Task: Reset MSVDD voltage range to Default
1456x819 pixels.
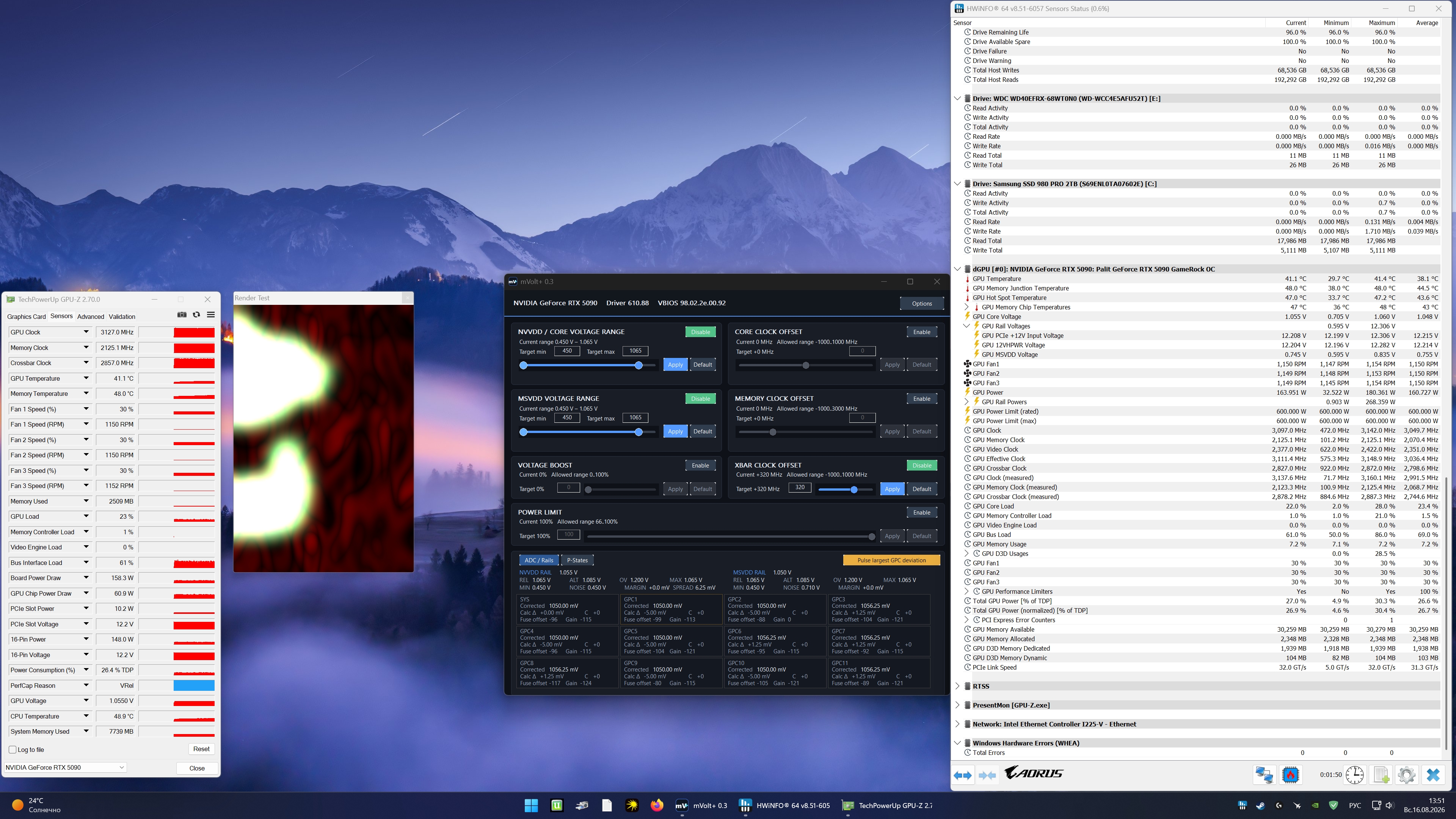Action: click(703, 431)
